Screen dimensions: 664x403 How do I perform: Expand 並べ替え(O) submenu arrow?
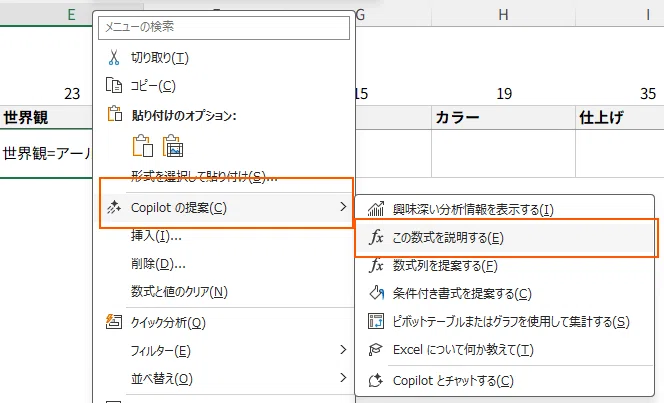click(343, 378)
